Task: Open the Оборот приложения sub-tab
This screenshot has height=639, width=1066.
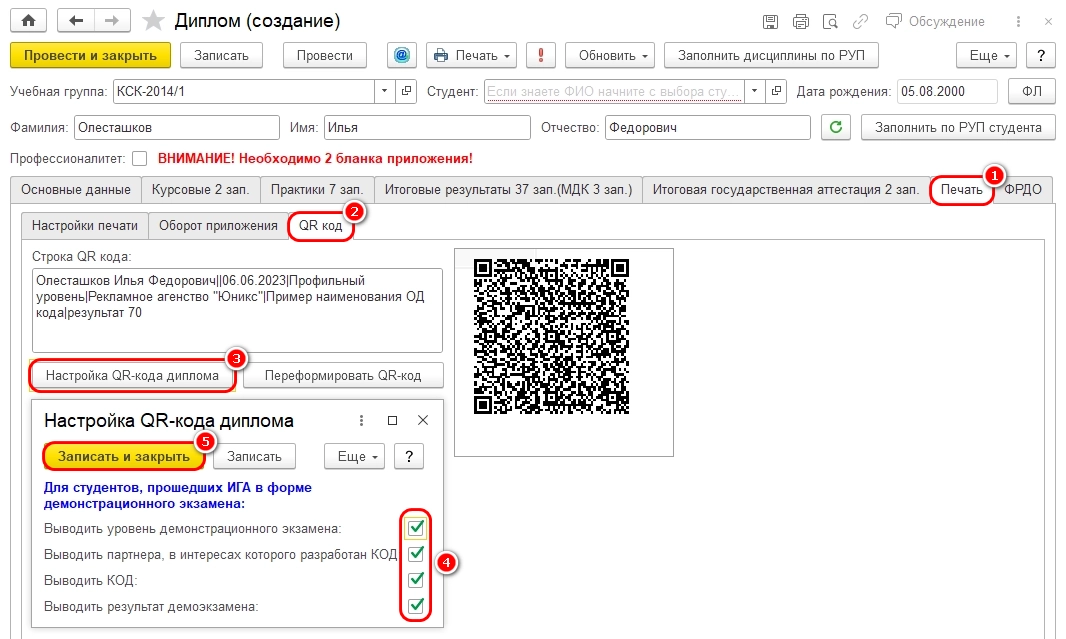Action: [218, 226]
